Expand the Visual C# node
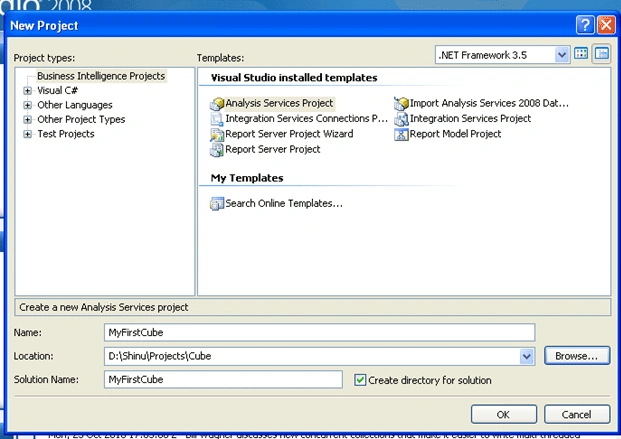 (27, 91)
